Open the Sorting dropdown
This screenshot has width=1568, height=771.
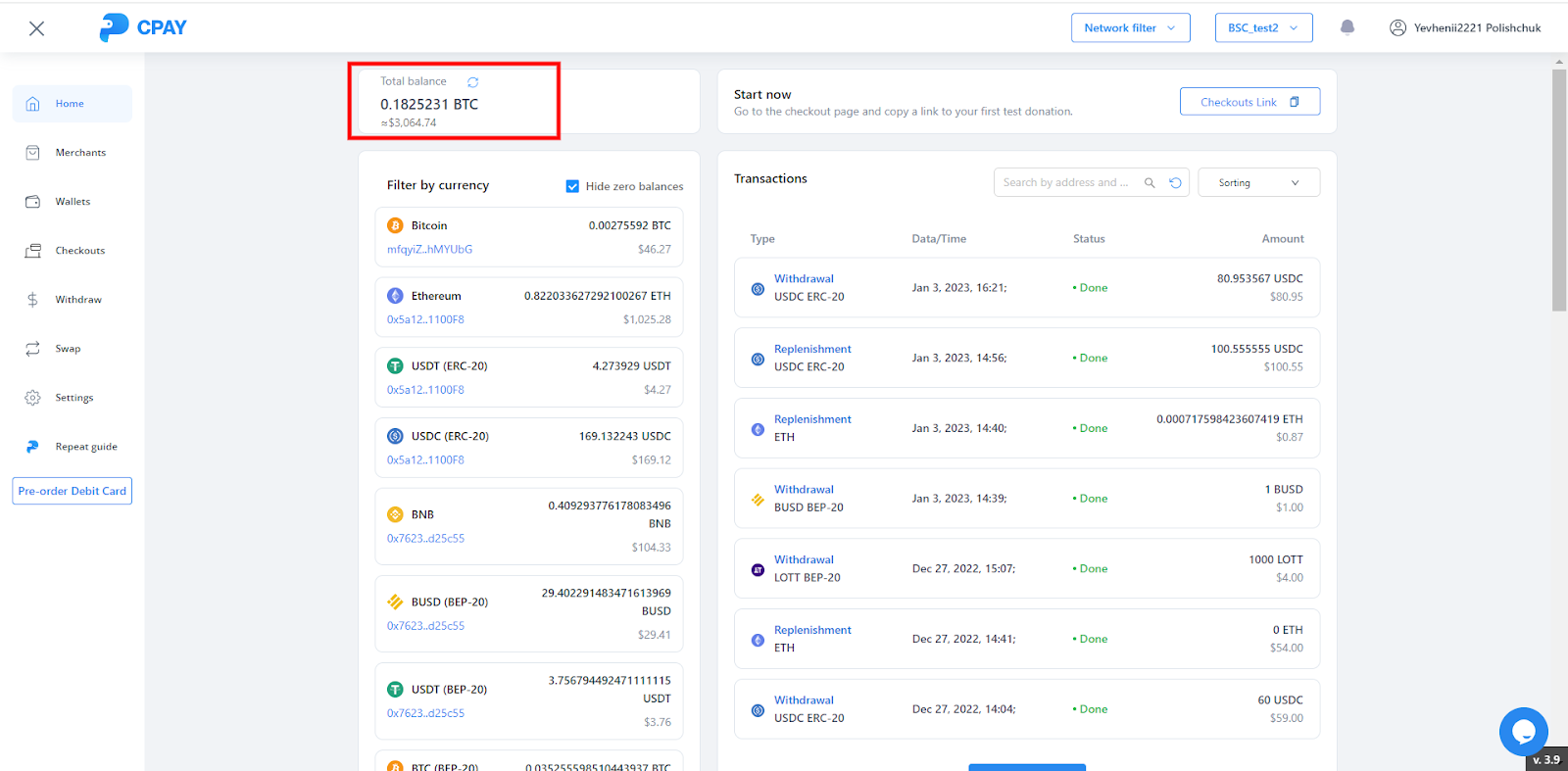[x=1258, y=183]
